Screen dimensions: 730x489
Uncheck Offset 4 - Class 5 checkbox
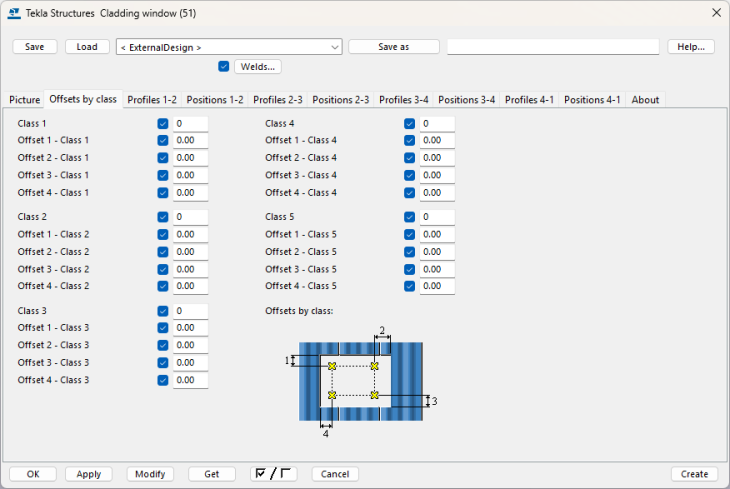(409, 286)
